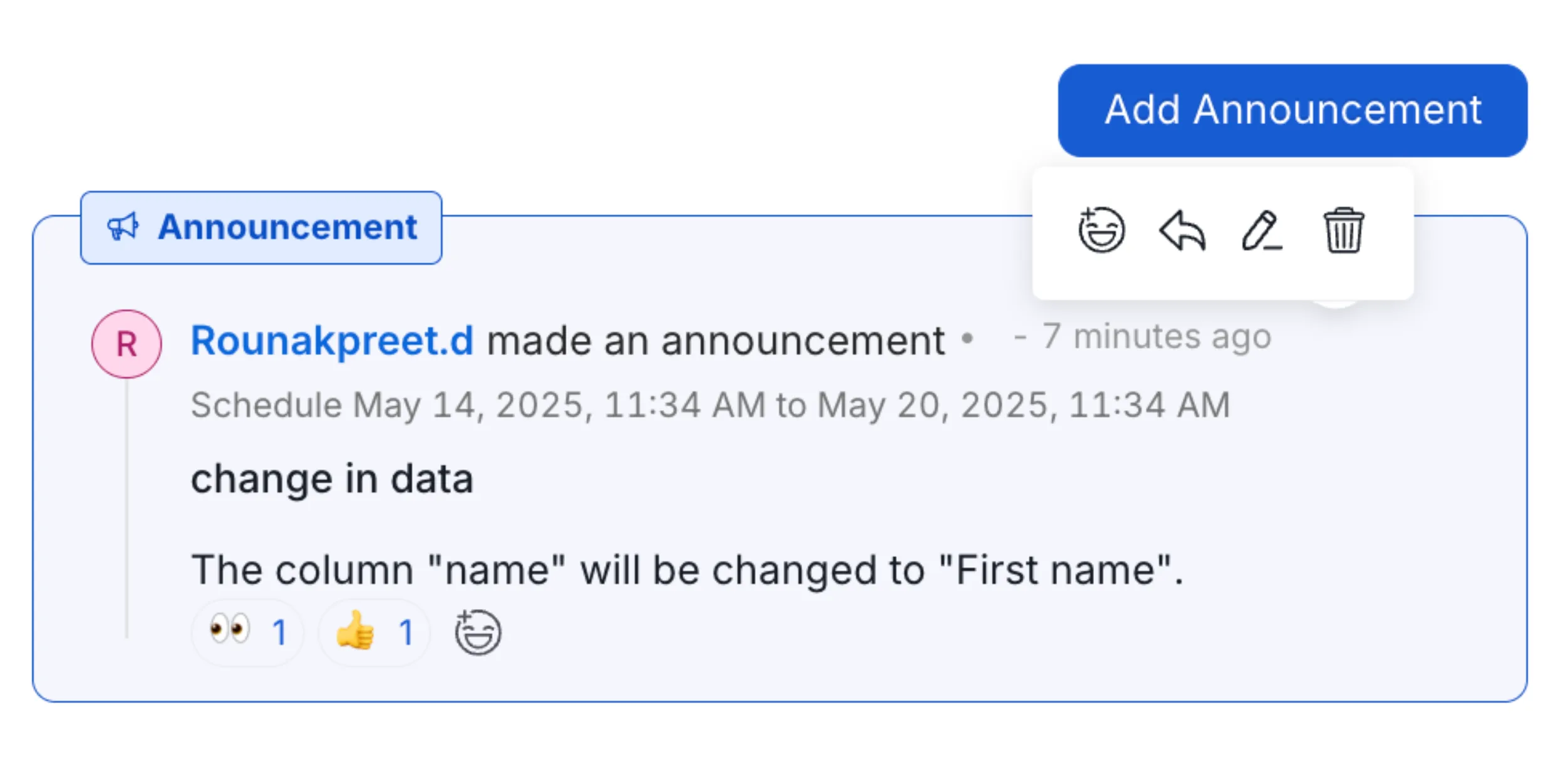Open the reaction picker in the hover toolbar
The width and height of the screenshot is (1568, 770).
click(x=1101, y=230)
